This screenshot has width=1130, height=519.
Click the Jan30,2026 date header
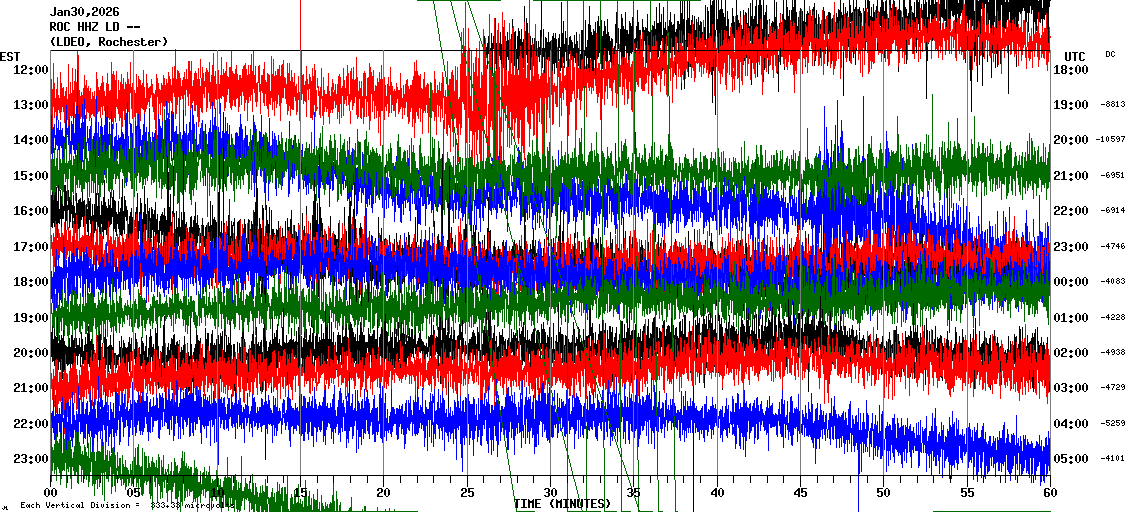(x=84, y=12)
